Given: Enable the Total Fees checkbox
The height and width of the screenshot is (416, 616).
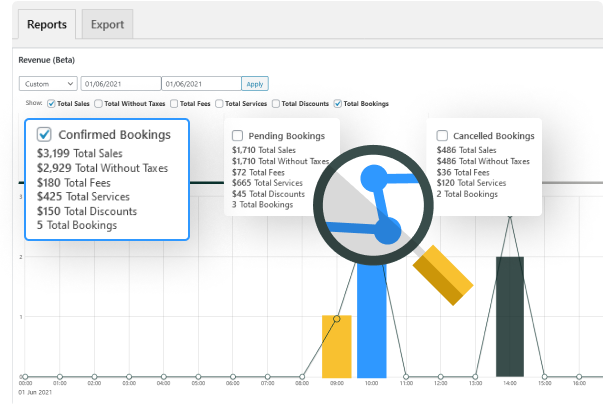Looking at the screenshot, I should pos(174,104).
